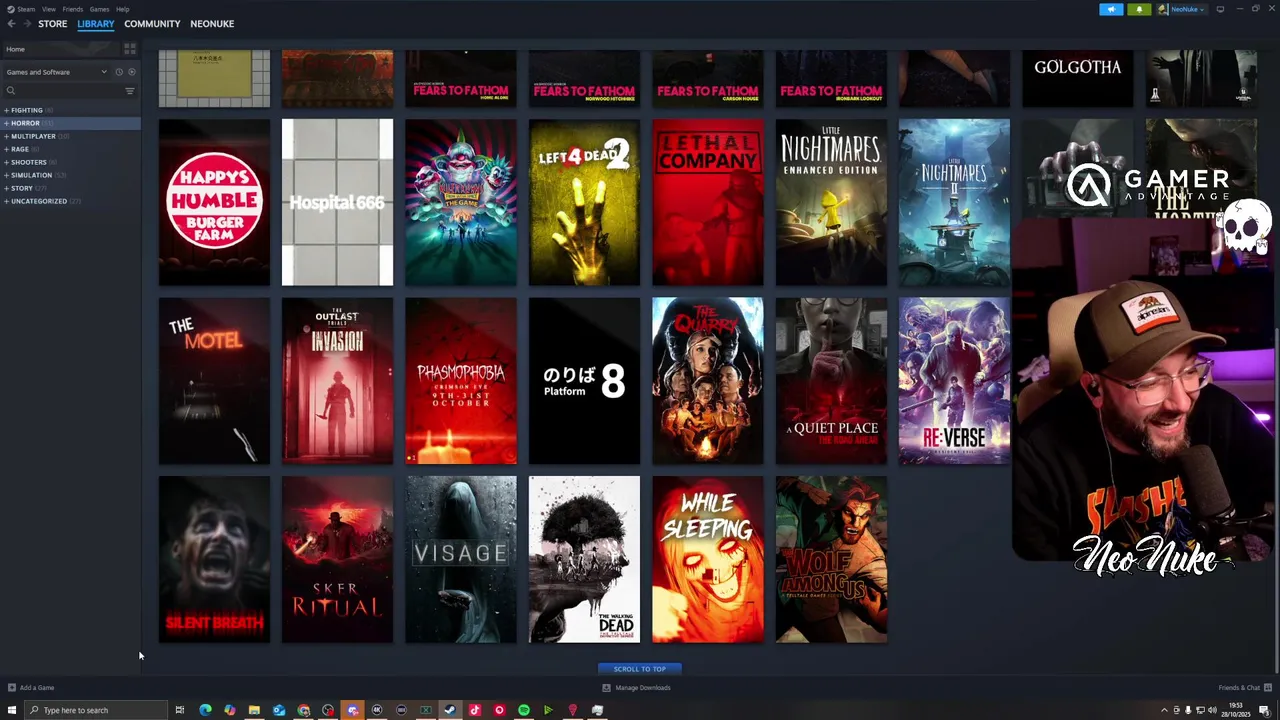Open Visage game cover

(x=461, y=559)
